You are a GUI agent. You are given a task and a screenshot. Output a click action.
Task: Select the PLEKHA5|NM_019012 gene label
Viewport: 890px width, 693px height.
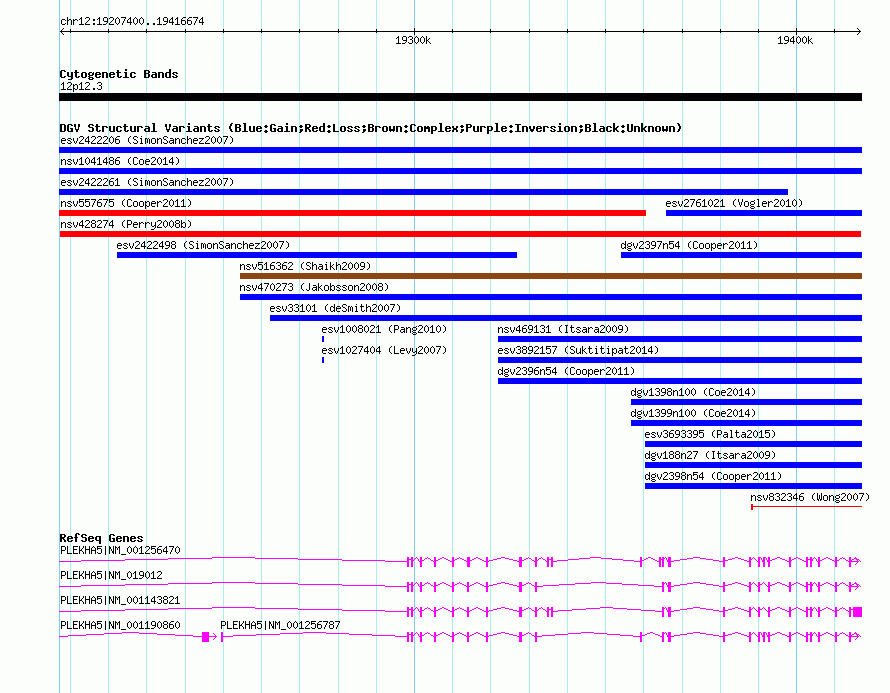click(x=111, y=576)
